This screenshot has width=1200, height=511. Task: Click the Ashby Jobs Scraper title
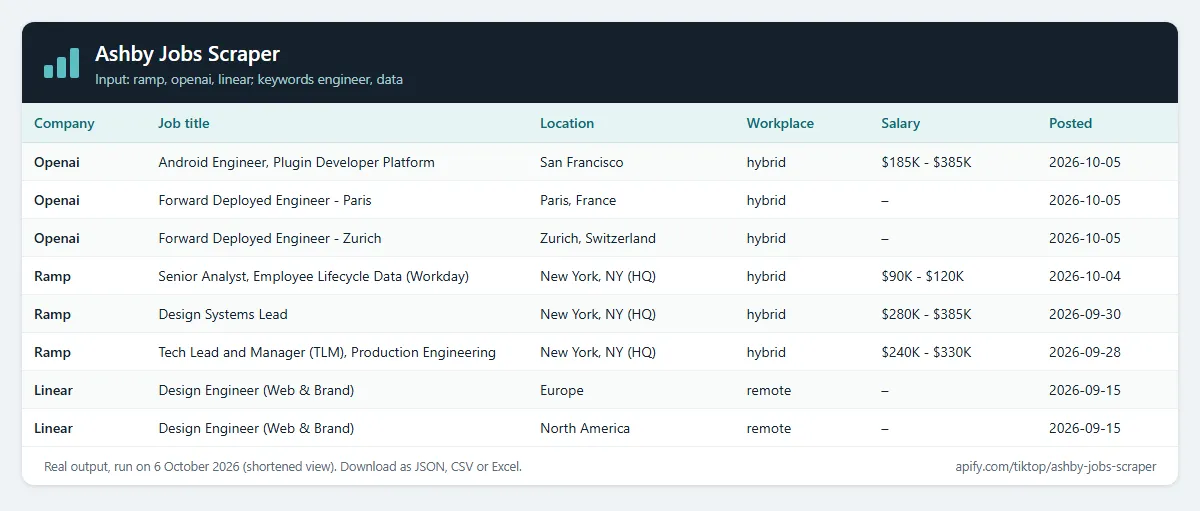[187, 54]
